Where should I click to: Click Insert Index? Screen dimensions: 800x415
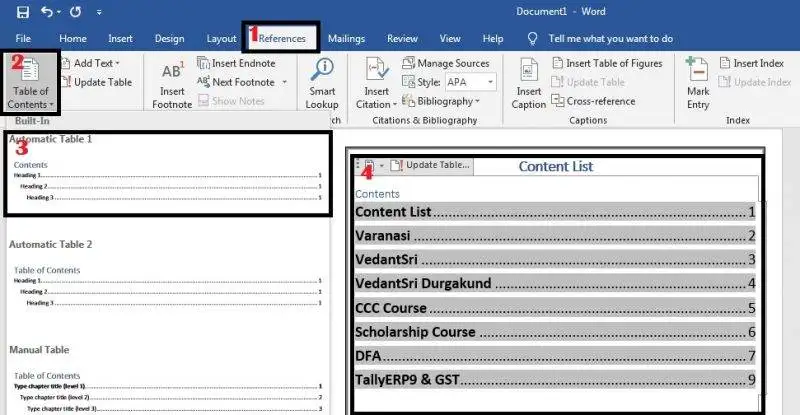[x=752, y=63]
